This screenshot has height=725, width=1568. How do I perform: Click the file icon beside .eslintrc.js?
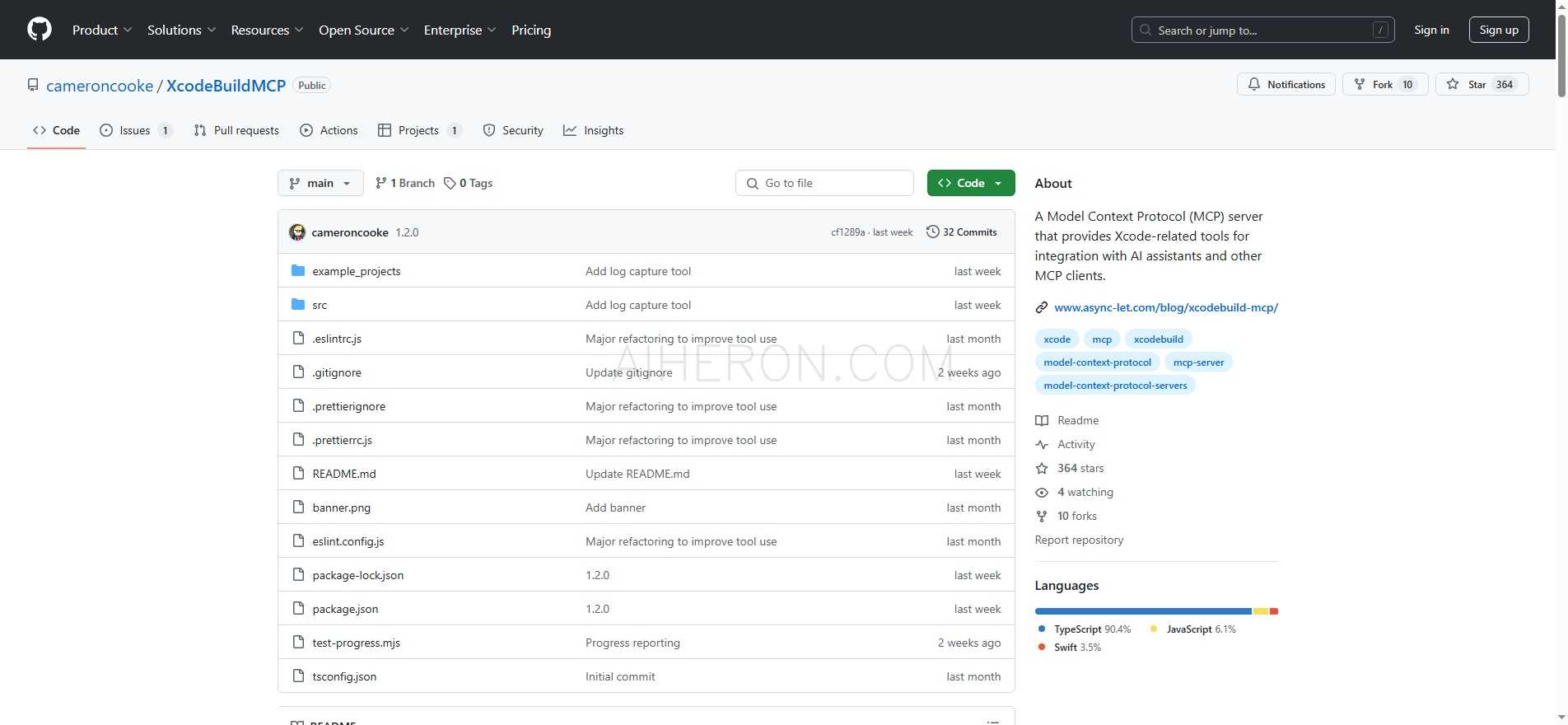[x=298, y=338]
